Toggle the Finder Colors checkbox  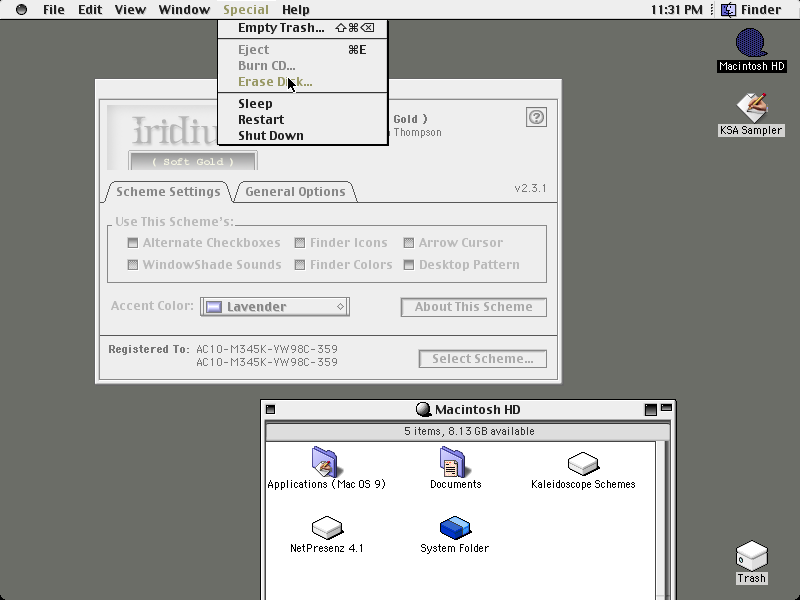tap(300, 265)
